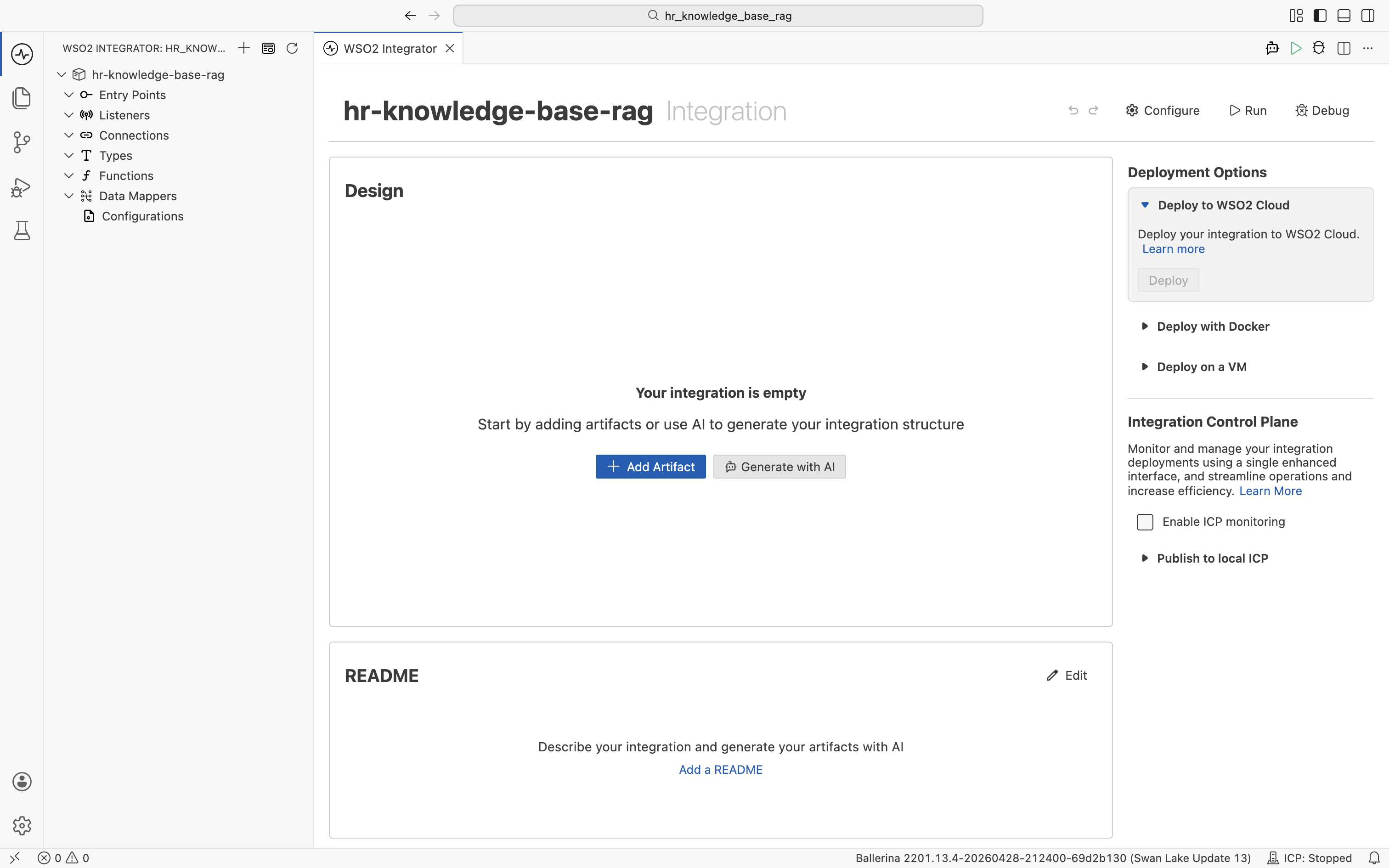
Task: Toggle primary side bar visibility
Action: click(1320, 16)
